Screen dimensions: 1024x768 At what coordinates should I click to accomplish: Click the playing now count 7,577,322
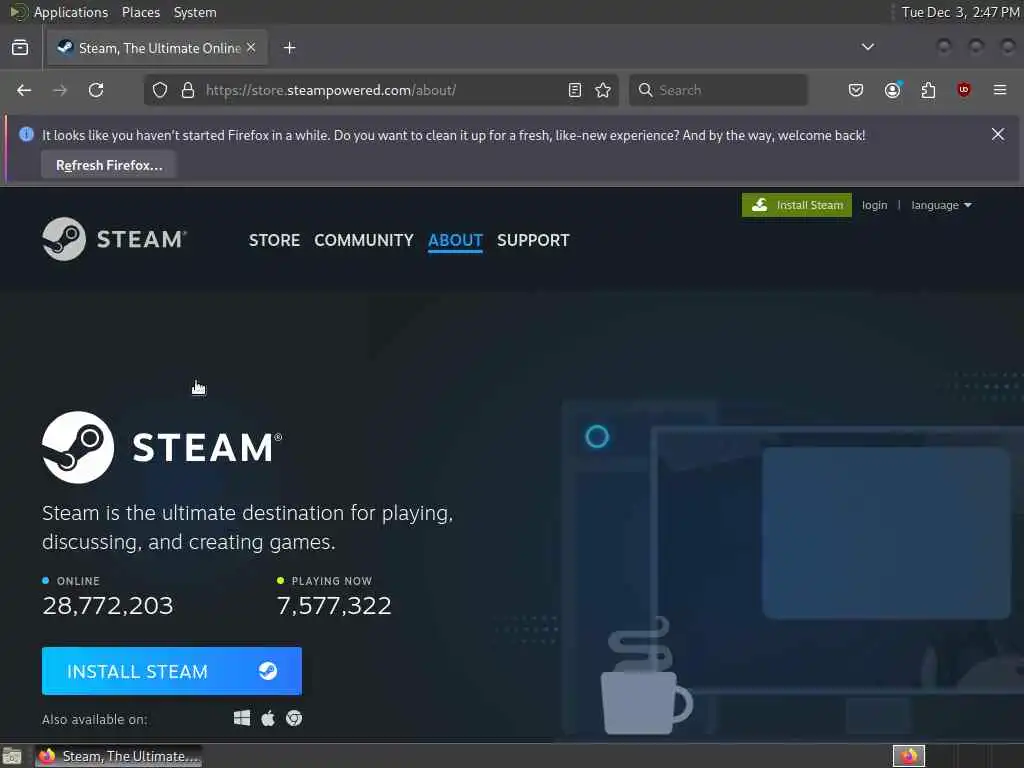point(334,605)
